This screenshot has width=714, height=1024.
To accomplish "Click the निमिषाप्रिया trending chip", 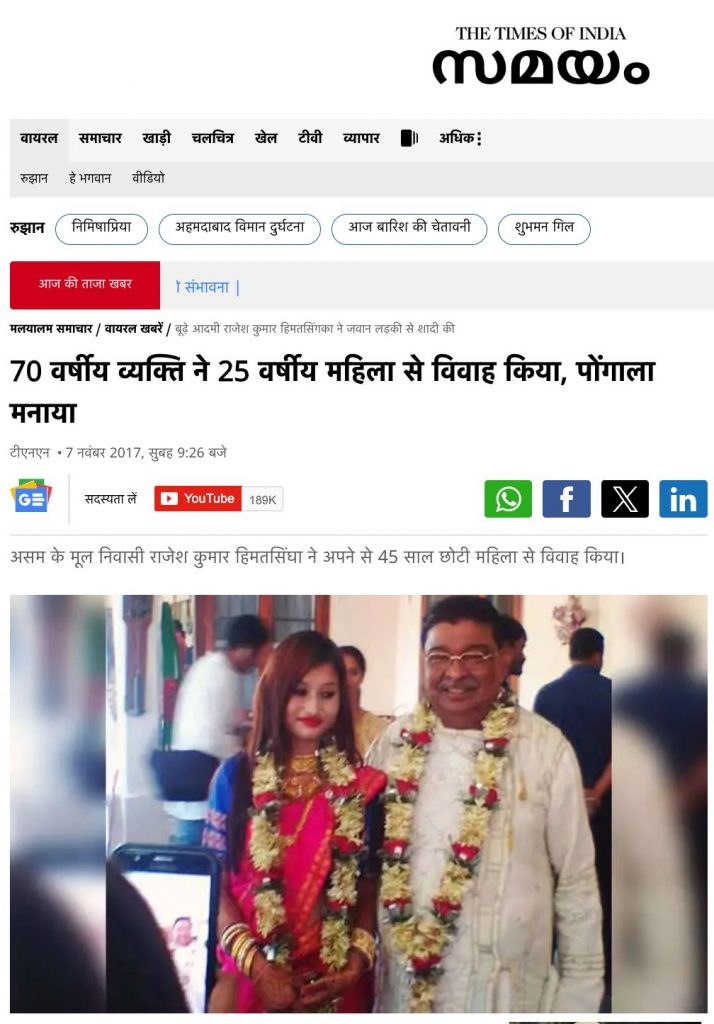I will [x=101, y=229].
